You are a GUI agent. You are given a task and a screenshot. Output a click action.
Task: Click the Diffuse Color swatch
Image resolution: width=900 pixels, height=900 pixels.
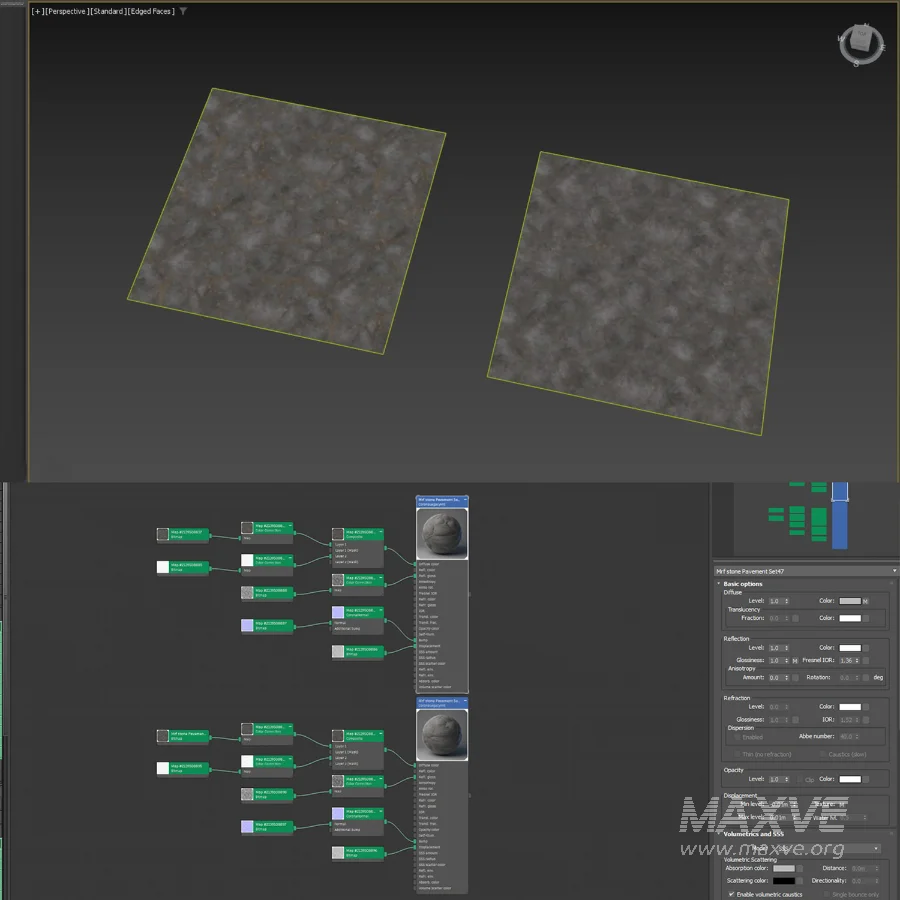point(849,601)
